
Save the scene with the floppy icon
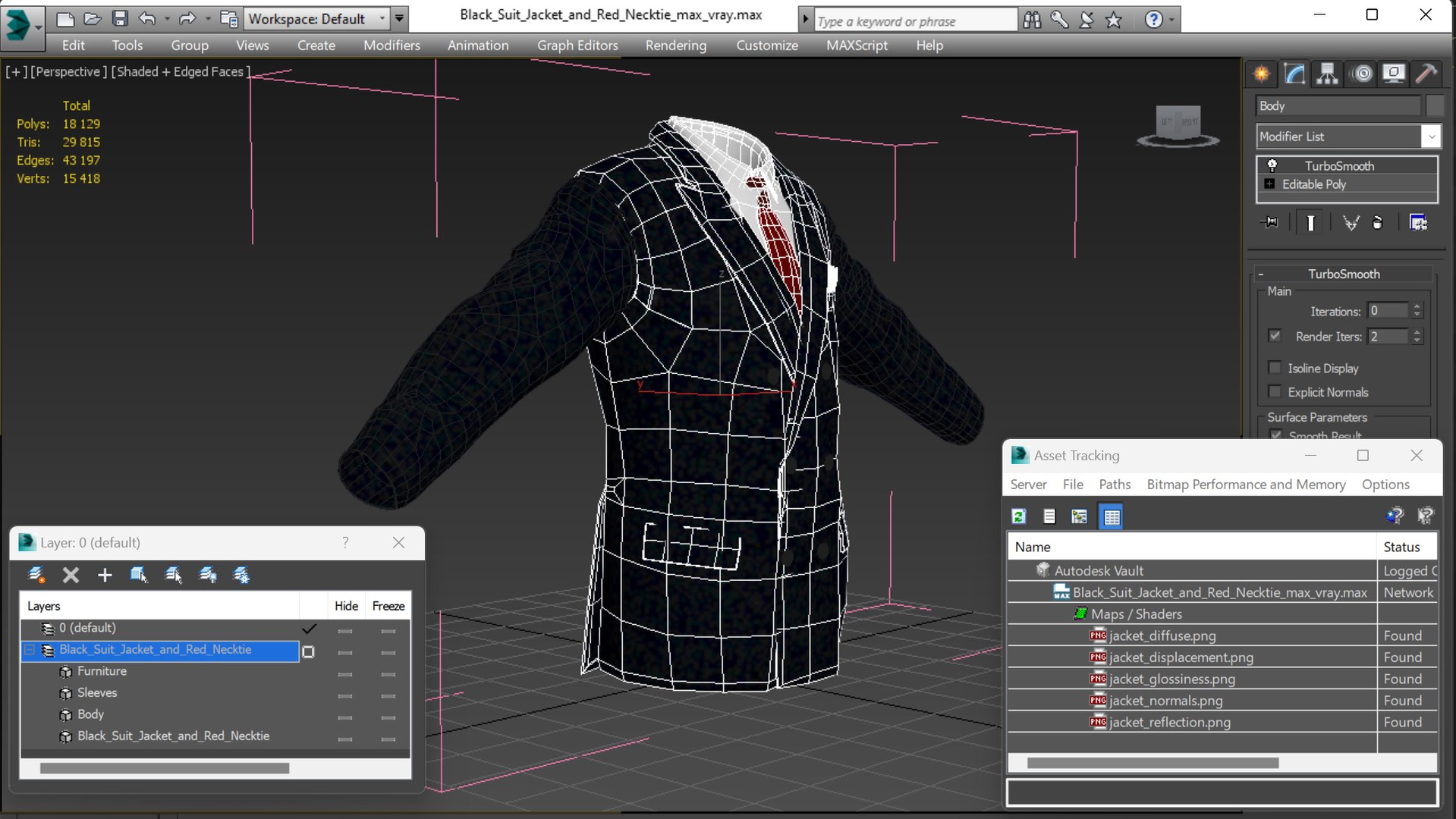point(120,18)
